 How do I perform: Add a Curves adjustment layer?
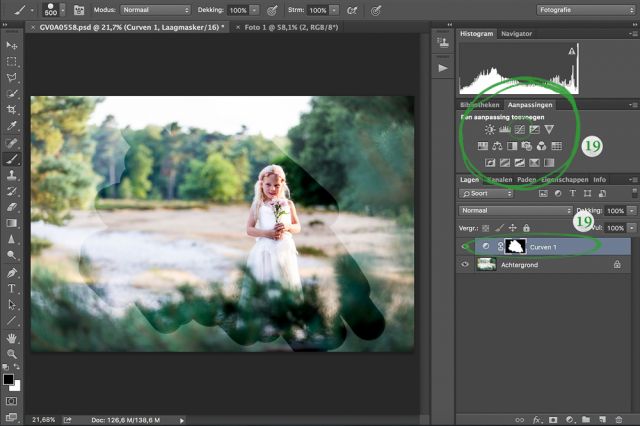(520, 130)
